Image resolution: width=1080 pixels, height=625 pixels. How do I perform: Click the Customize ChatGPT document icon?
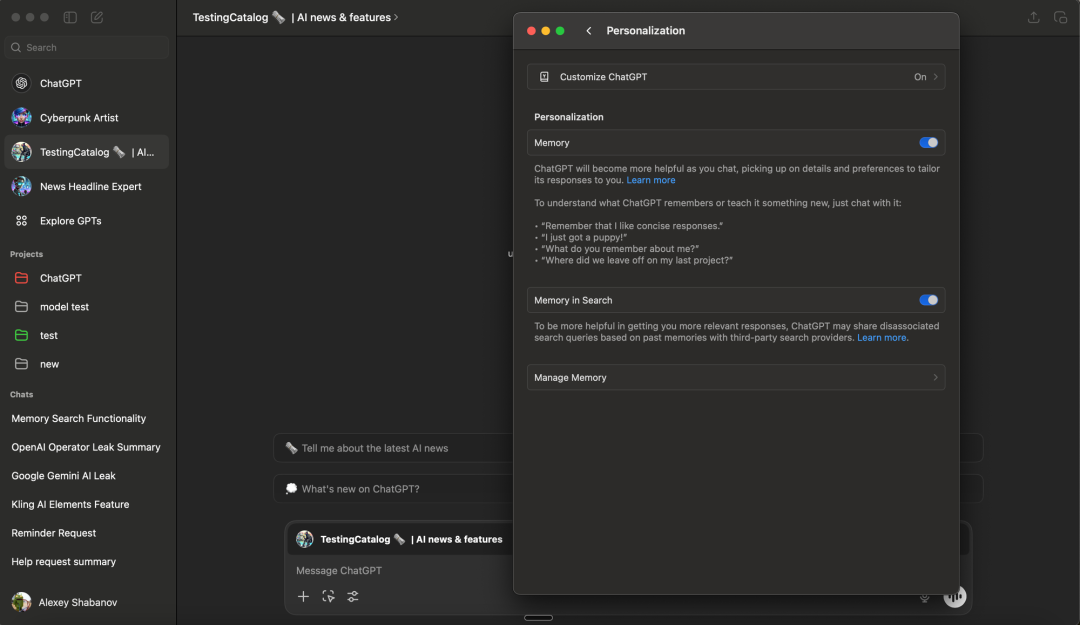[544, 76]
